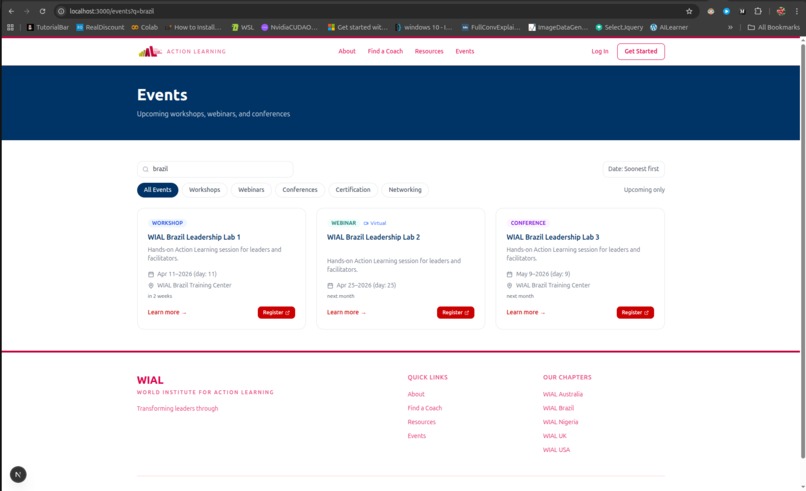Open the All Bookmarks folder
The image size is (806, 491).
click(774, 27)
